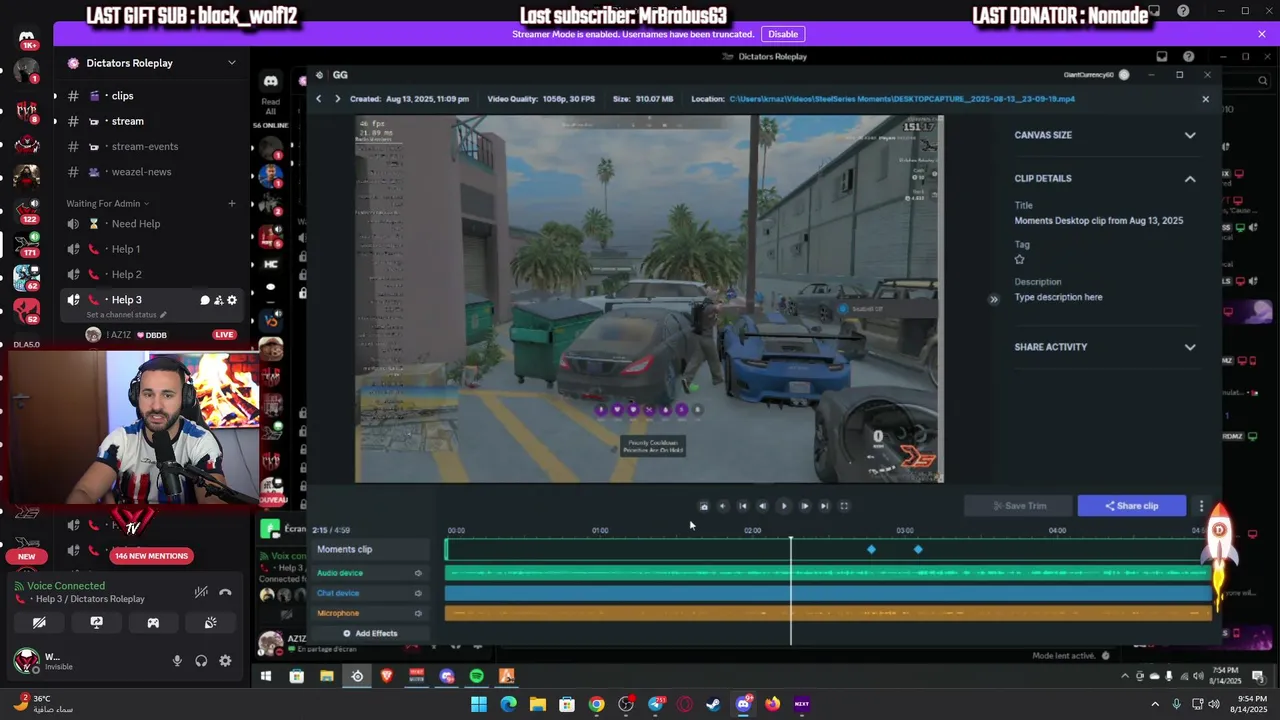Dismiss the Streamer Mode banner
Viewport: 1280px width, 720px height.
coord(1262,34)
